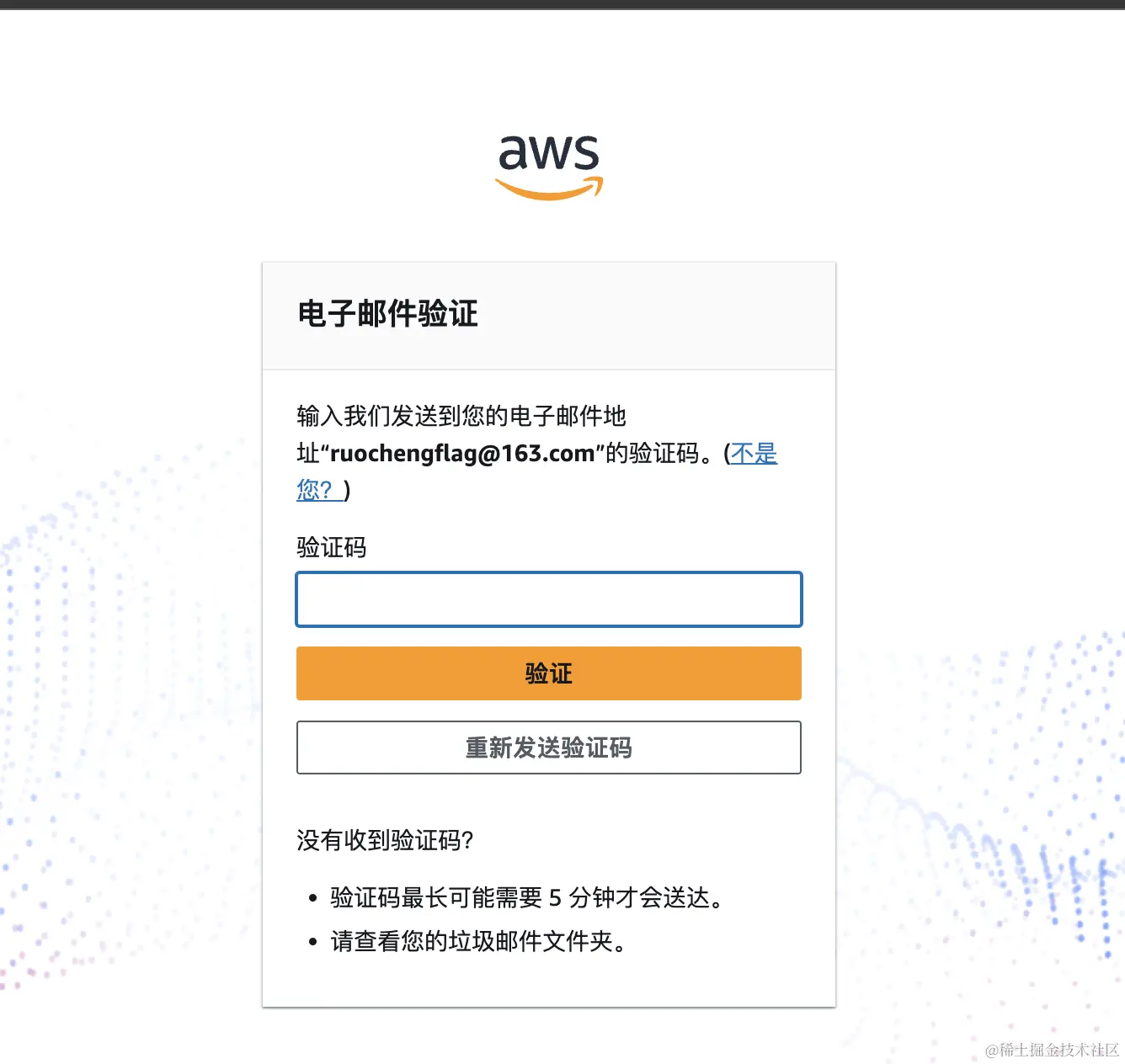Click the 没有收到验证码? text
Screen dimensions: 1125x1064
click(x=385, y=840)
